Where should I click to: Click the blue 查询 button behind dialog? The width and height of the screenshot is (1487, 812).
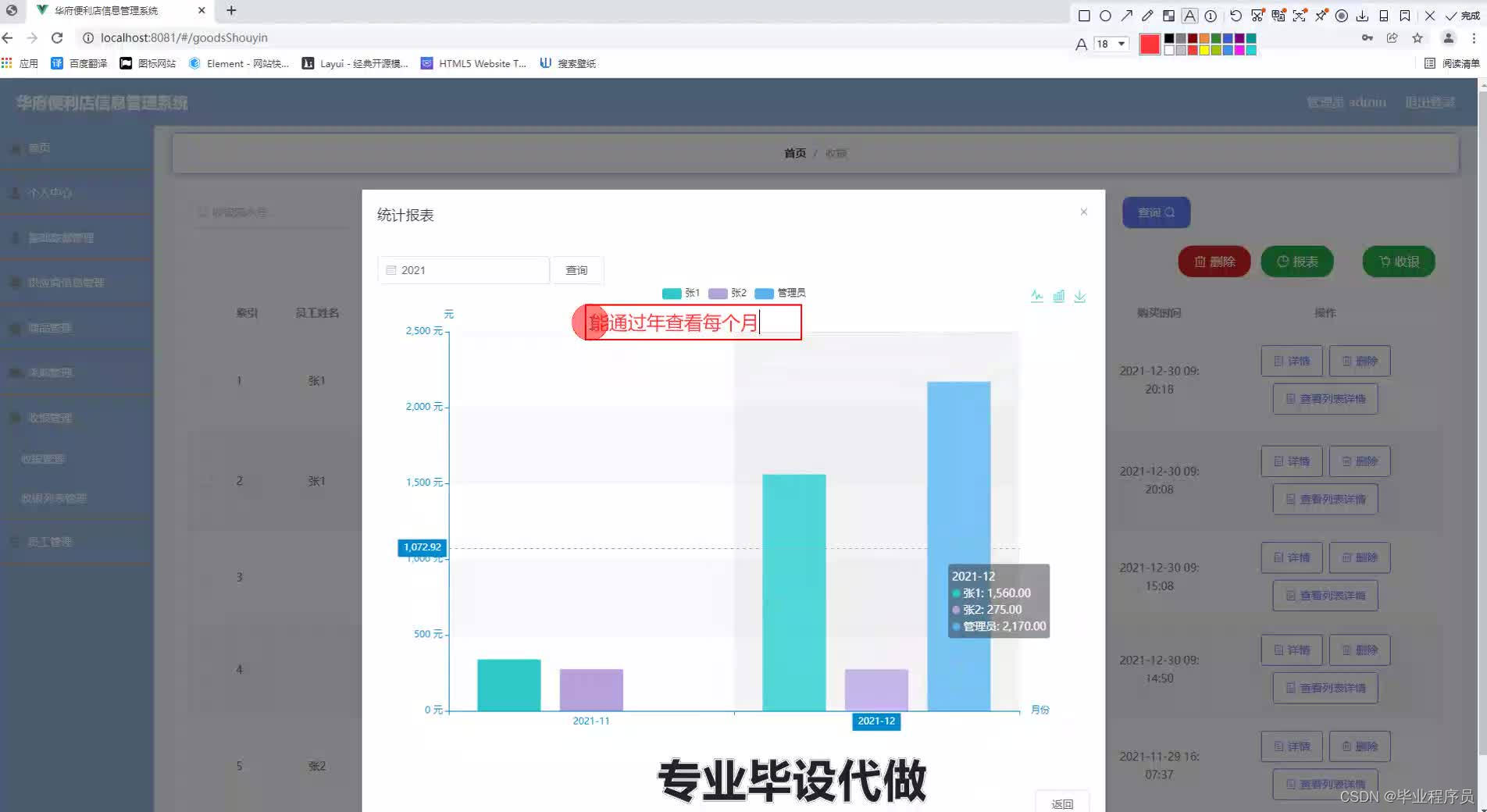pyautogui.click(x=1156, y=212)
